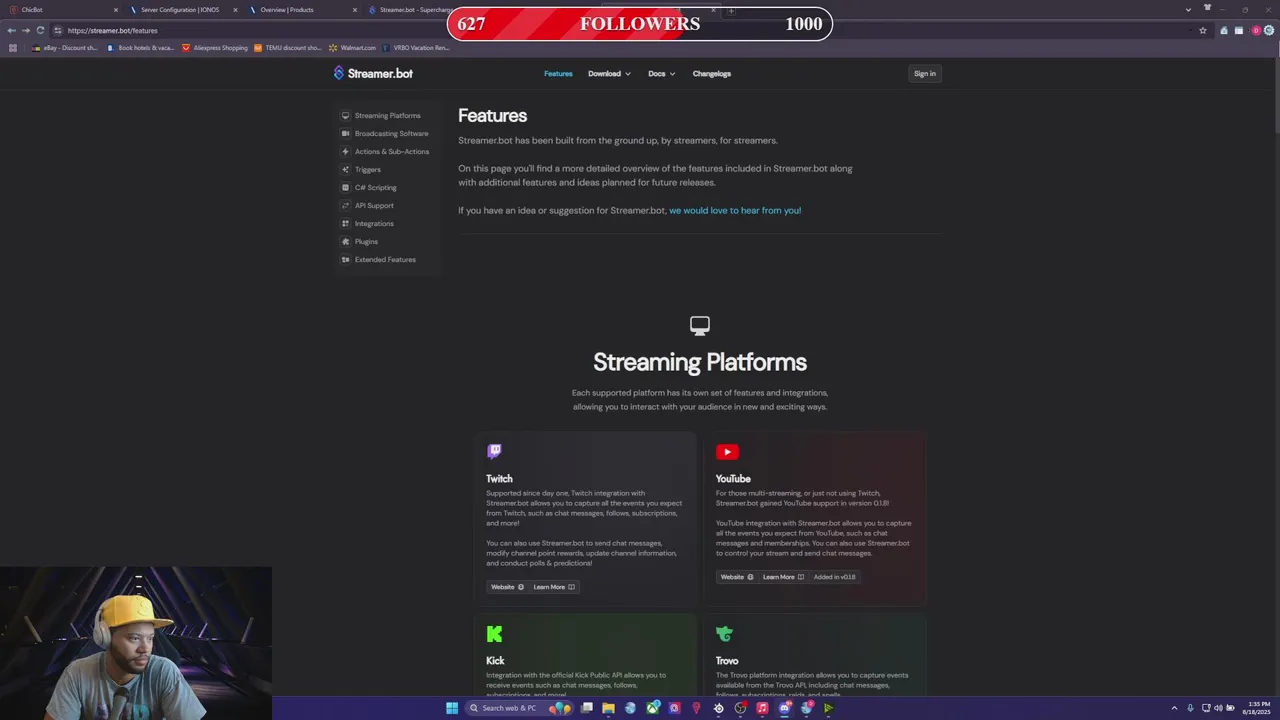Open the Xbox app from the taskbar
This screenshot has height=720, width=1280.
pos(652,708)
